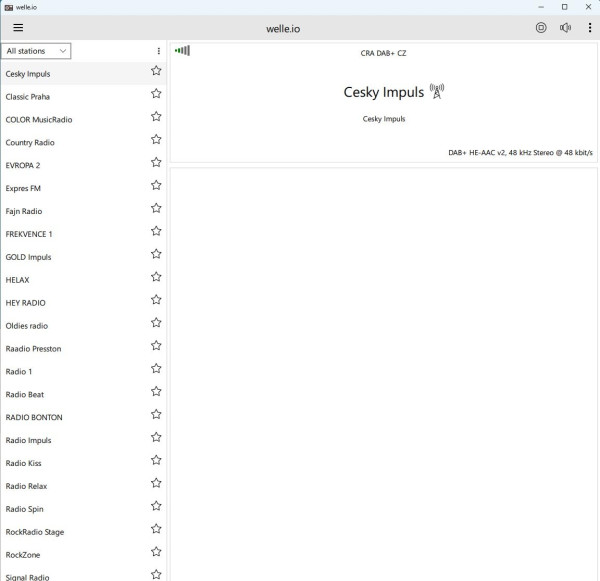Select RADIO BONTON station

point(83,417)
